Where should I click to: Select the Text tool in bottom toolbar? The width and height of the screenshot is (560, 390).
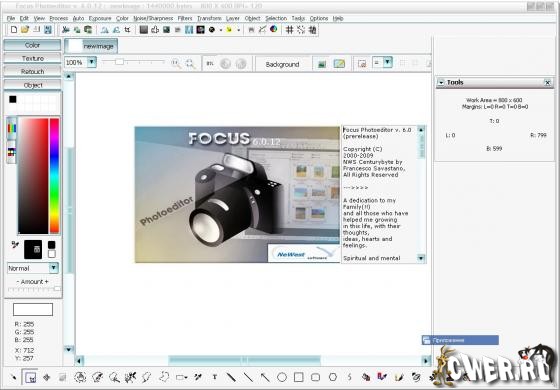[215, 377]
